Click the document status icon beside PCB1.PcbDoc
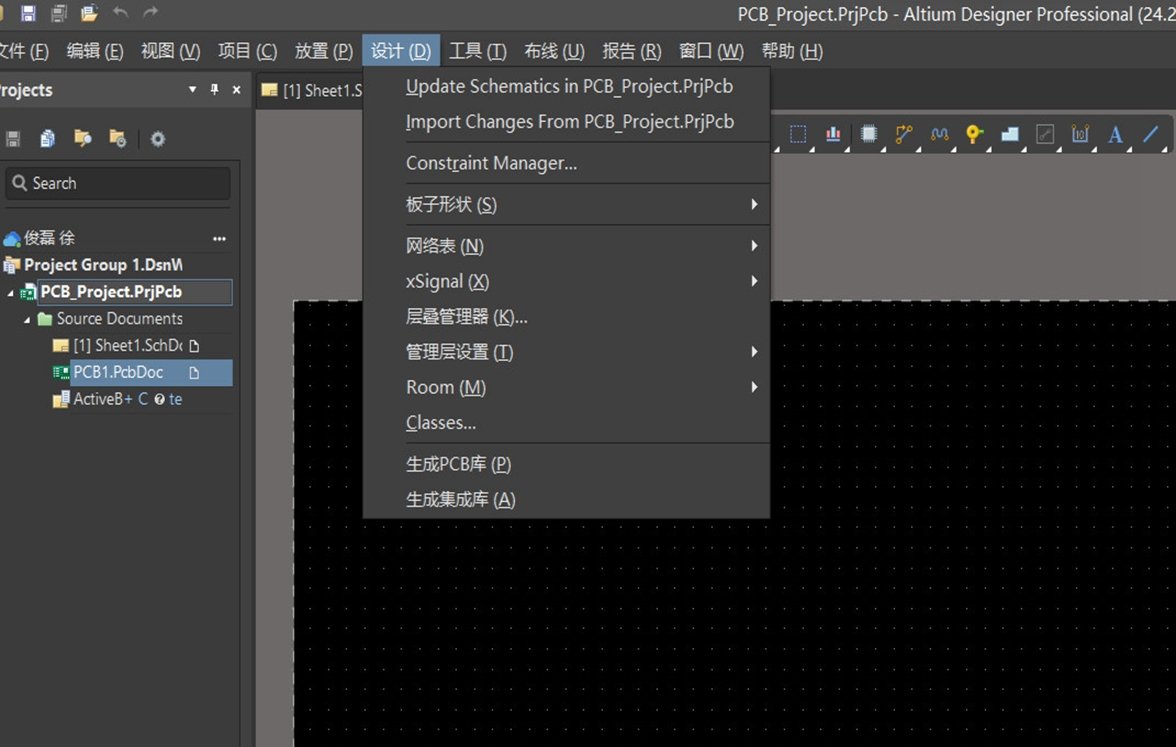The width and height of the screenshot is (1176, 747). (194, 373)
